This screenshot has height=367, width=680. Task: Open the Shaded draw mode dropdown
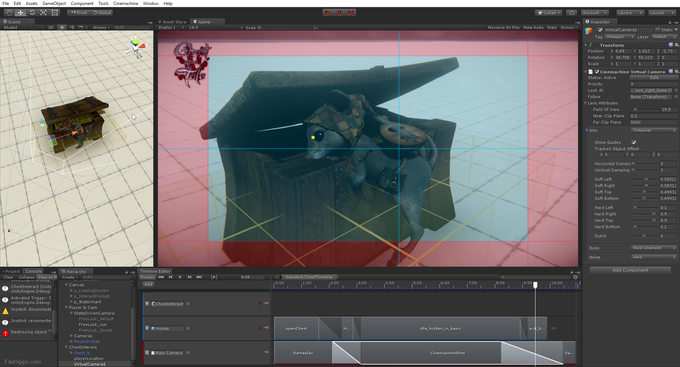pyautogui.click(x=23, y=27)
